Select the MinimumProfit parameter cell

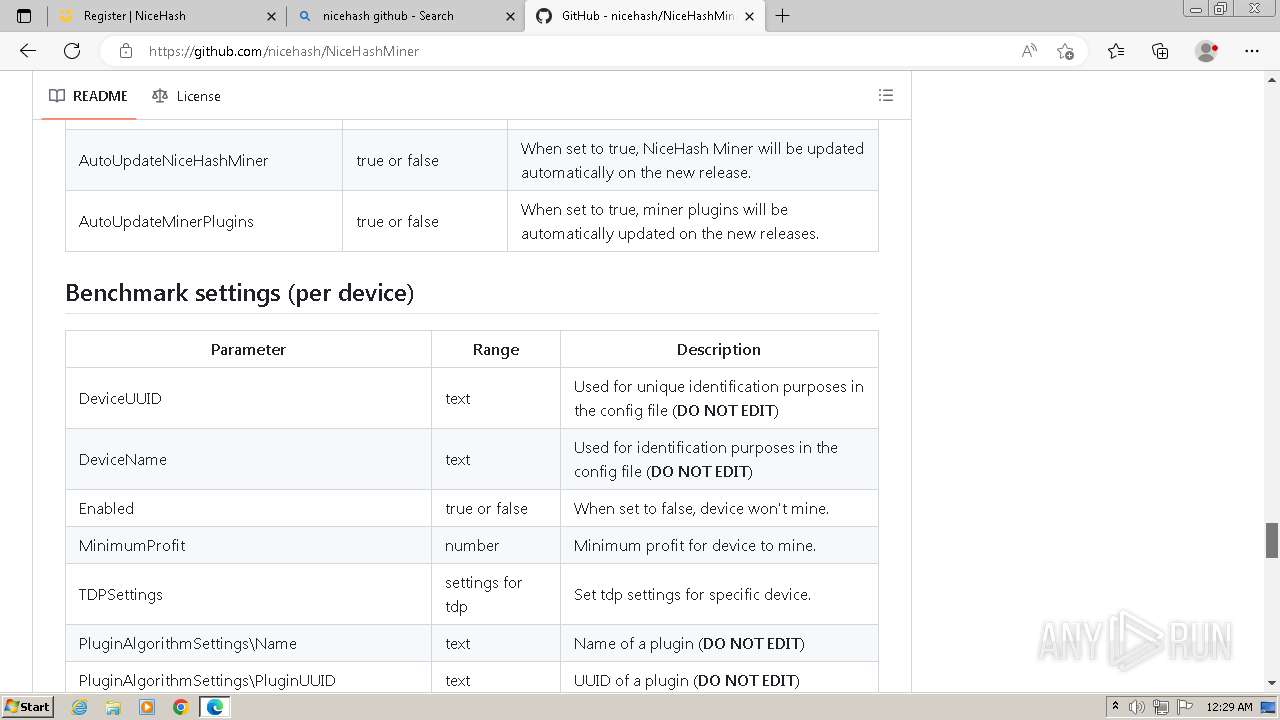tap(248, 545)
